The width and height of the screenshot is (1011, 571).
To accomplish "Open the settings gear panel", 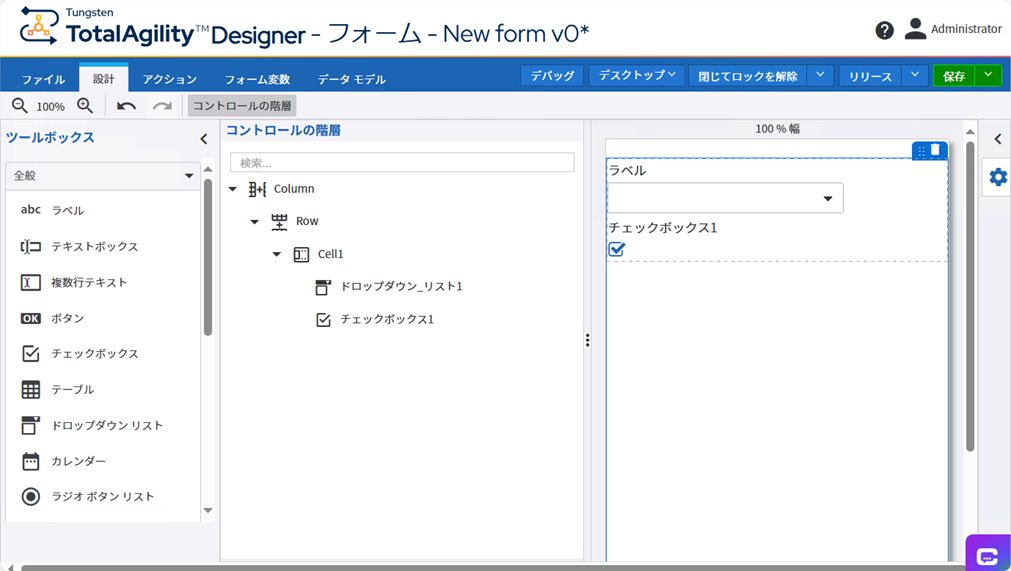I will point(997,177).
